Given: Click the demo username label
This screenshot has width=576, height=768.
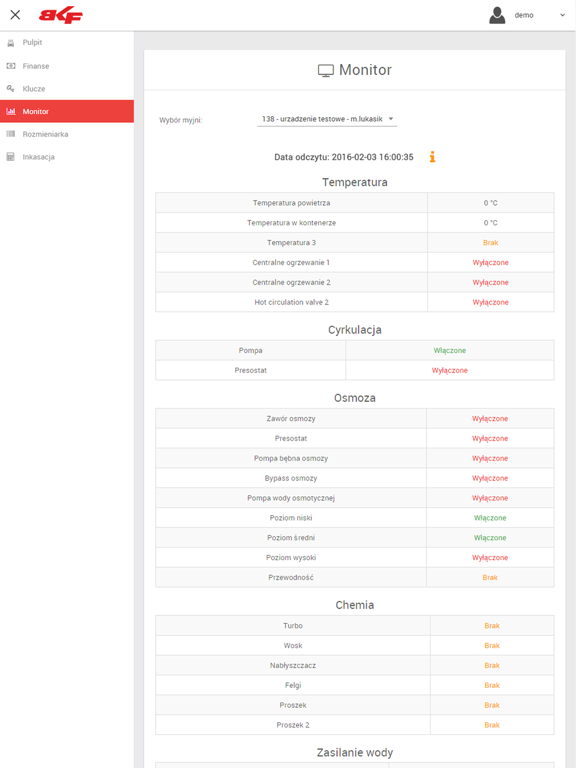Looking at the screenshot, I should (524, 15).
